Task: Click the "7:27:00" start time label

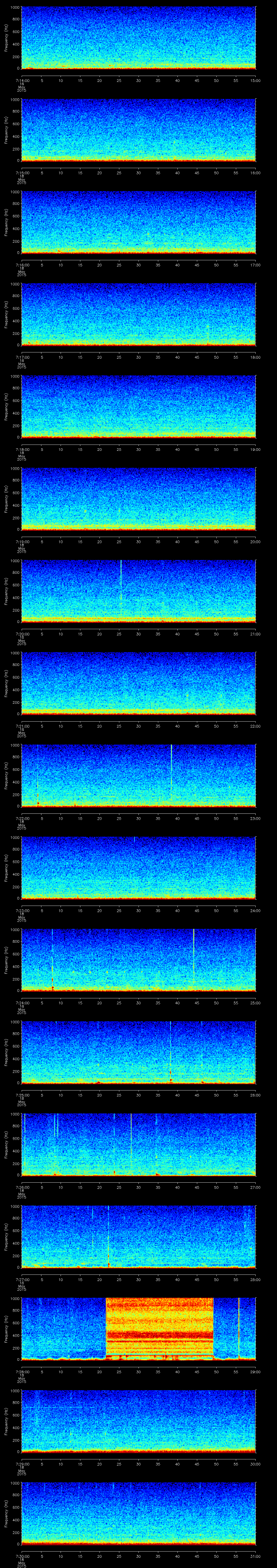Action: 22,1279
